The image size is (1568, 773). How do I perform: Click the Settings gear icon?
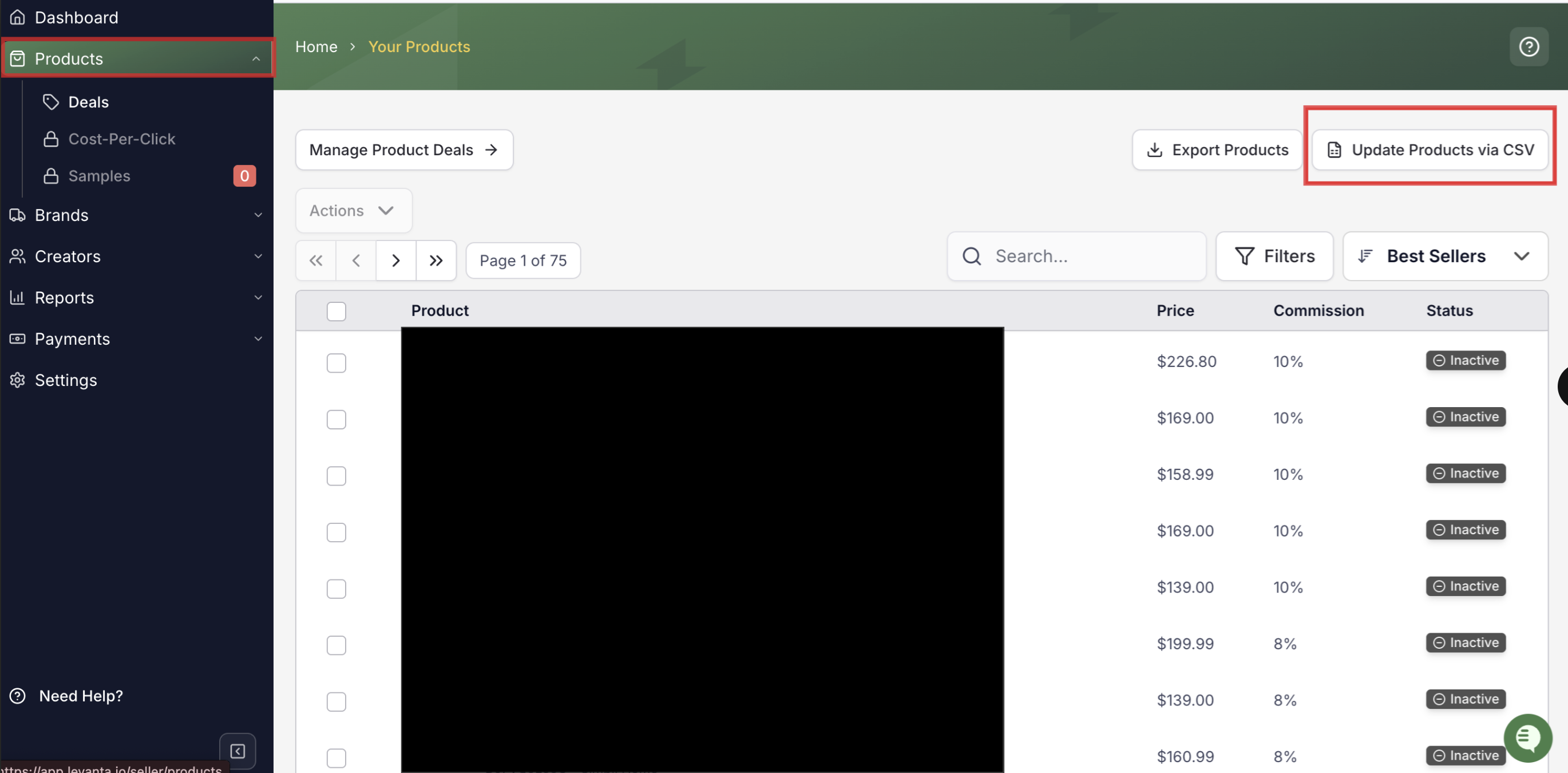(18, 380)
